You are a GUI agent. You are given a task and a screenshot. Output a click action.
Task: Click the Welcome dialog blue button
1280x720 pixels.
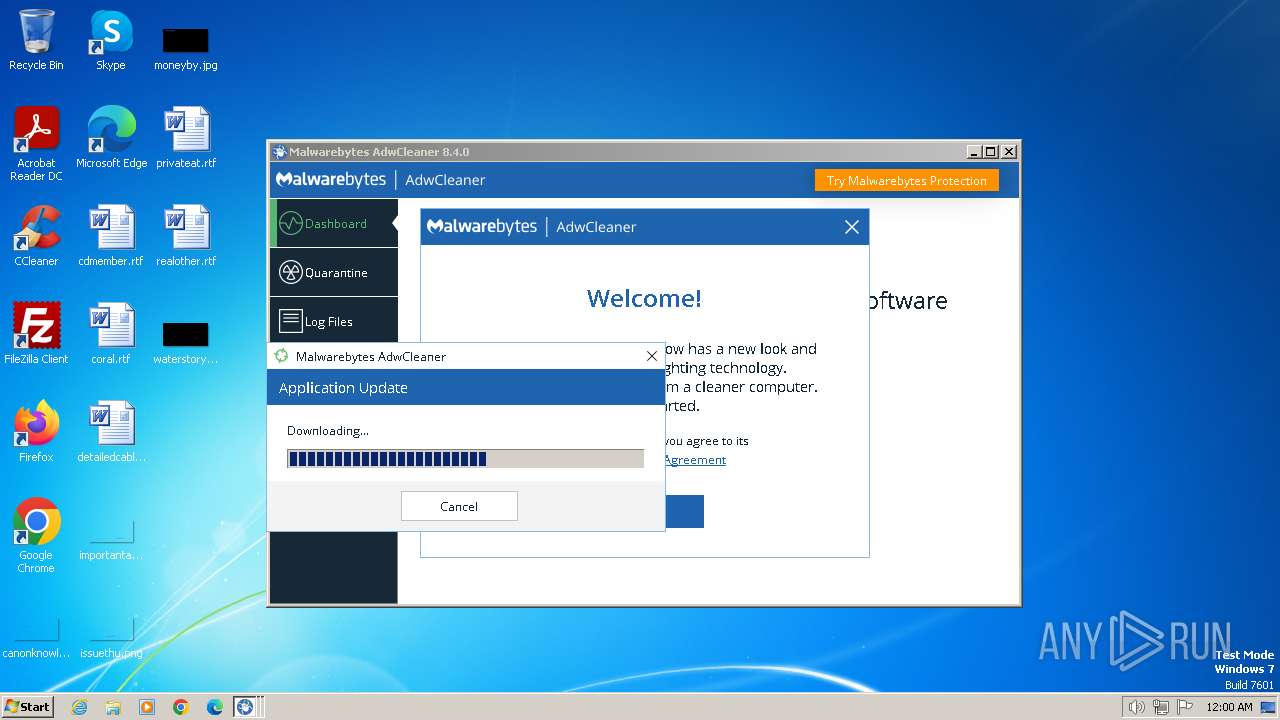[x=684, y=511]
